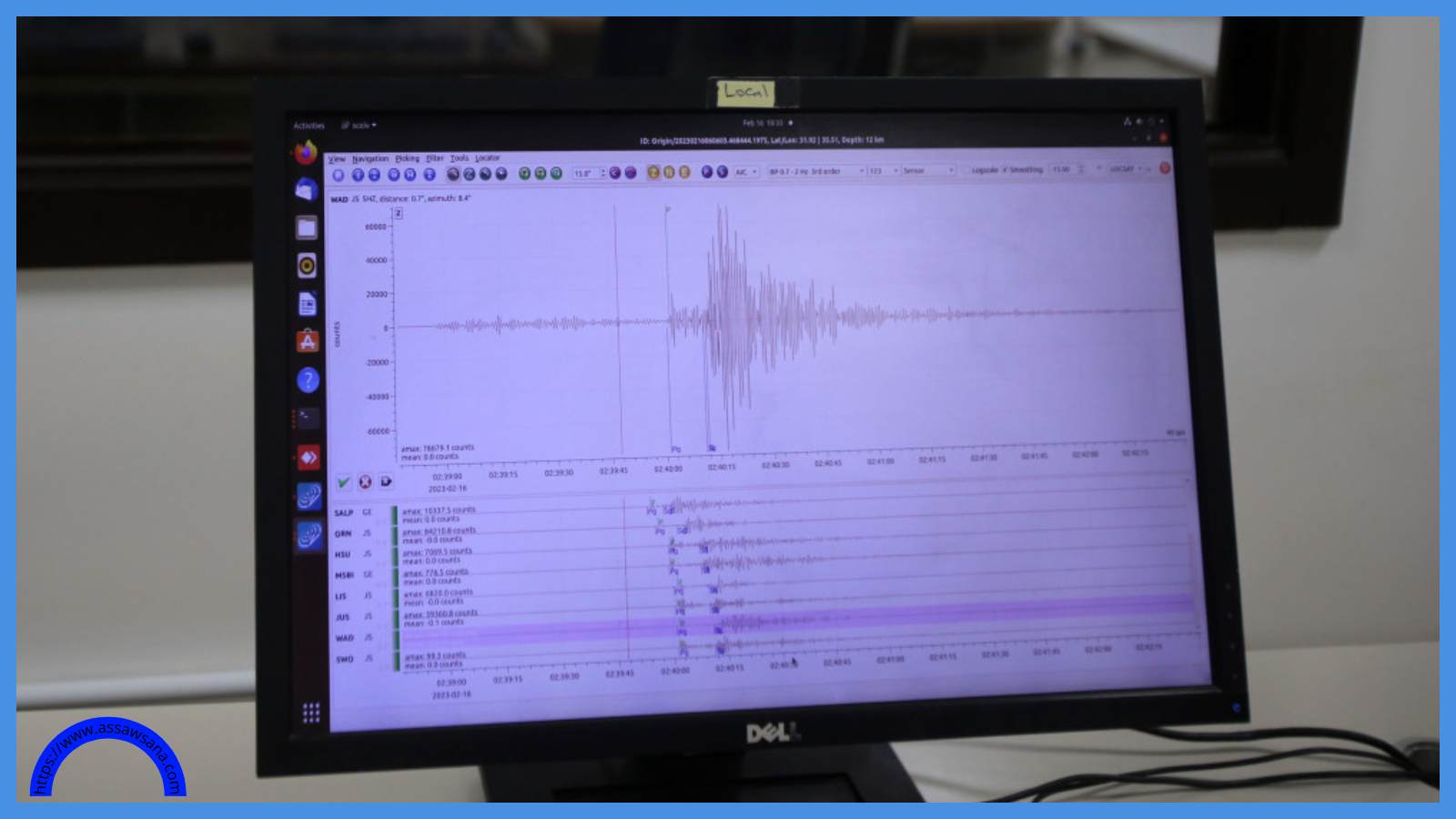The height and width of the screenshot is (819, 1456).
Task: Open the Picking menu
Action: pos(407,158)
